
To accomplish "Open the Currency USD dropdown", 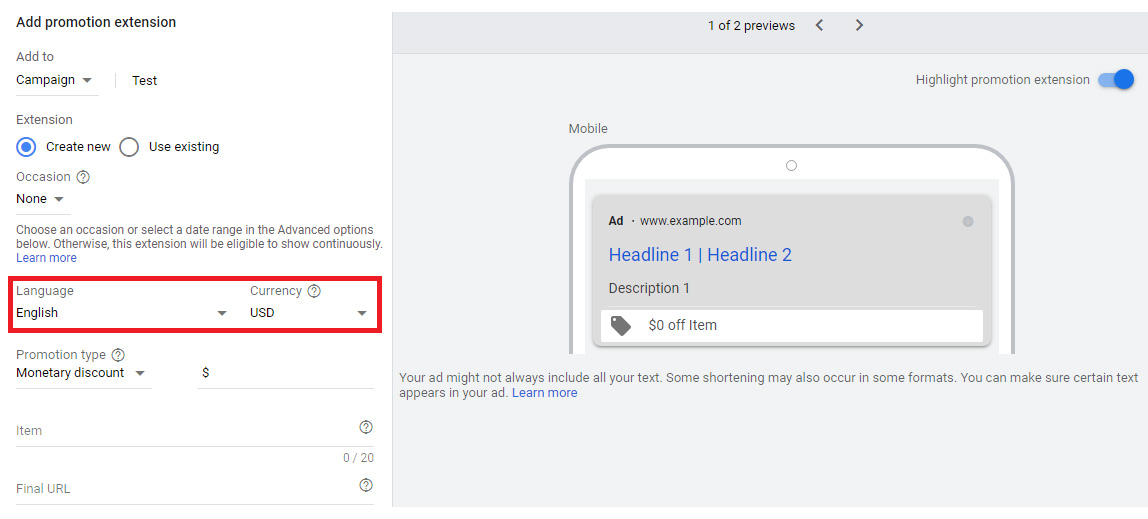I will tap(308, 313).
